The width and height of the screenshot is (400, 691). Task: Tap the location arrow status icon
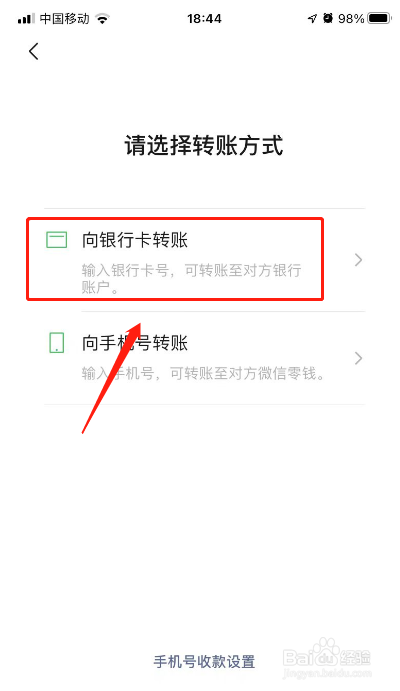click(x=312, y=19)
